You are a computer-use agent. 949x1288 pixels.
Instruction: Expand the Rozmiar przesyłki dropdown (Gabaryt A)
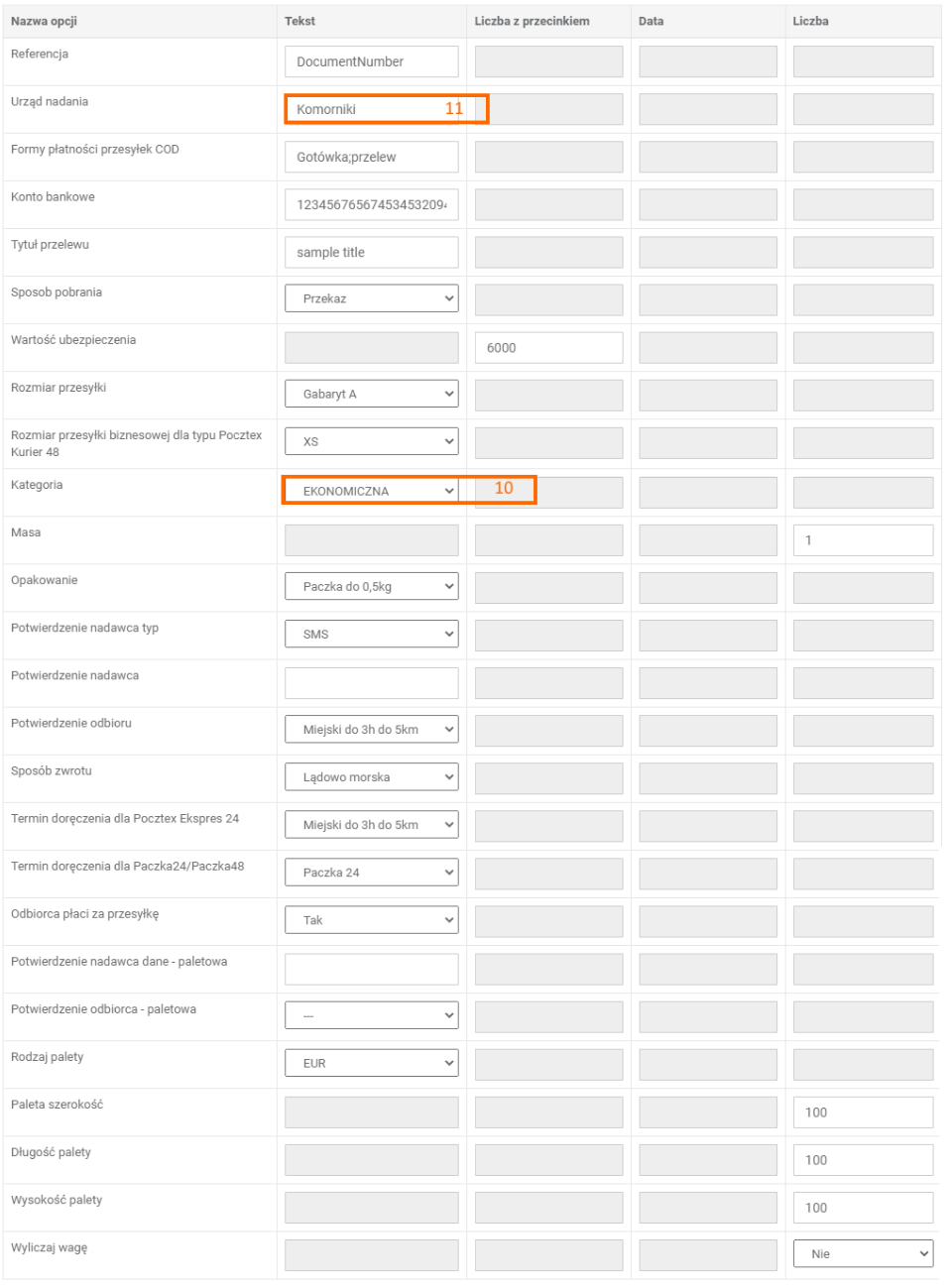pyautogui.click(x=371, y=394)
